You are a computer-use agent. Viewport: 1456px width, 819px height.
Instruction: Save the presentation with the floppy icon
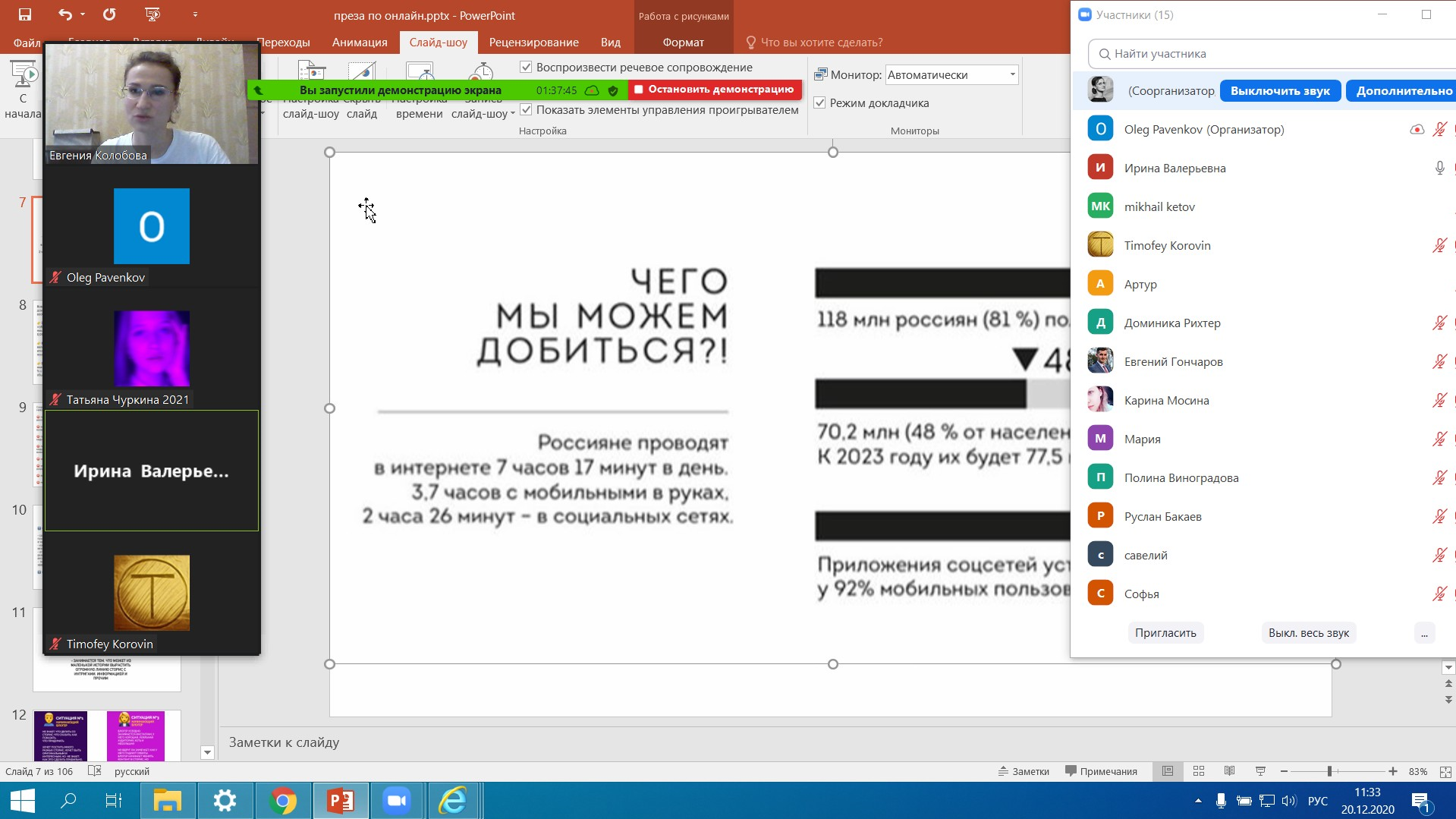click(24, 14)
